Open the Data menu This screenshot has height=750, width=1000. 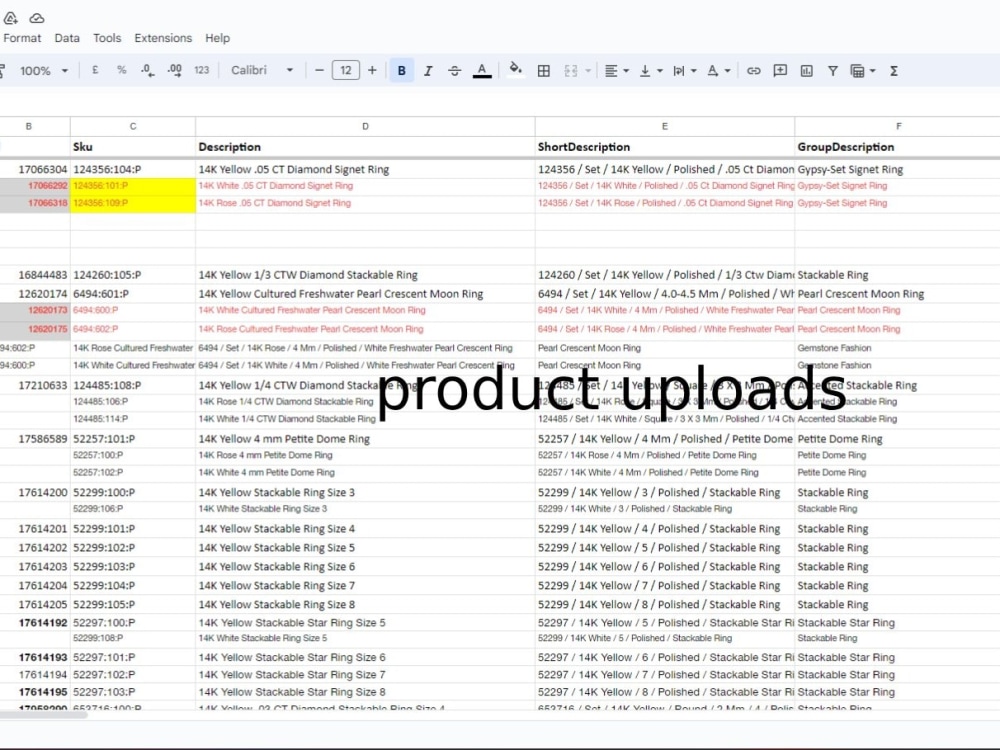click(67, 38)
